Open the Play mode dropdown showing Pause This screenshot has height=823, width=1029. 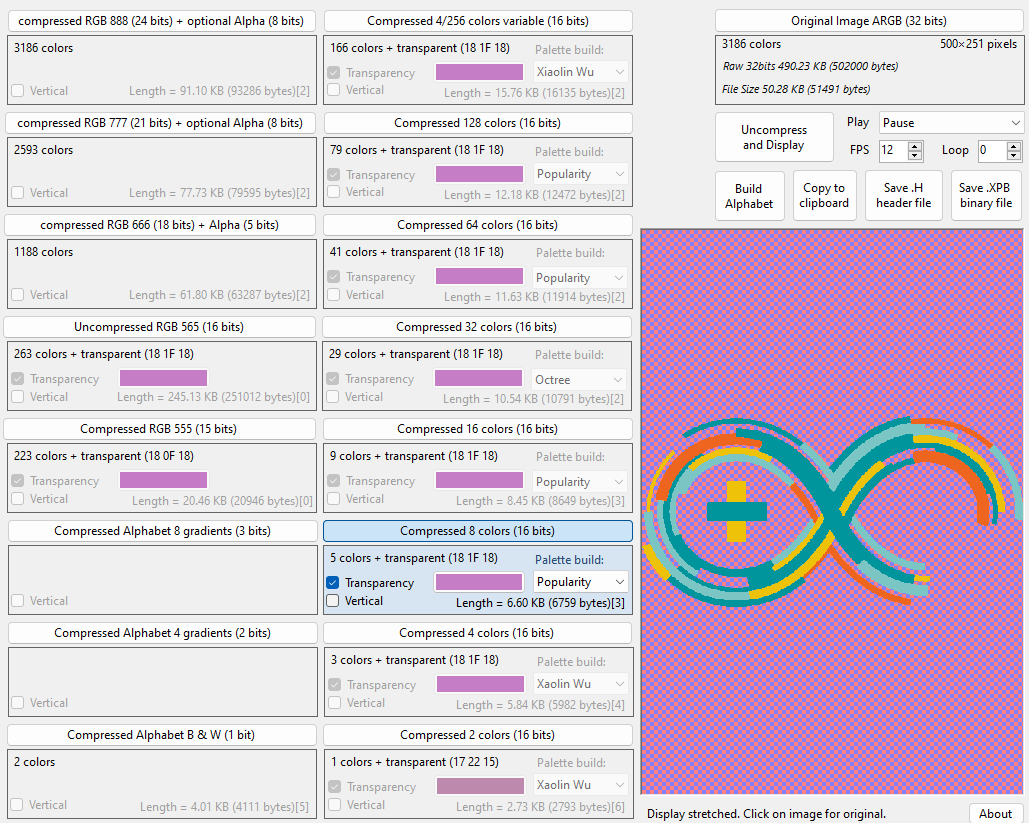951,123
